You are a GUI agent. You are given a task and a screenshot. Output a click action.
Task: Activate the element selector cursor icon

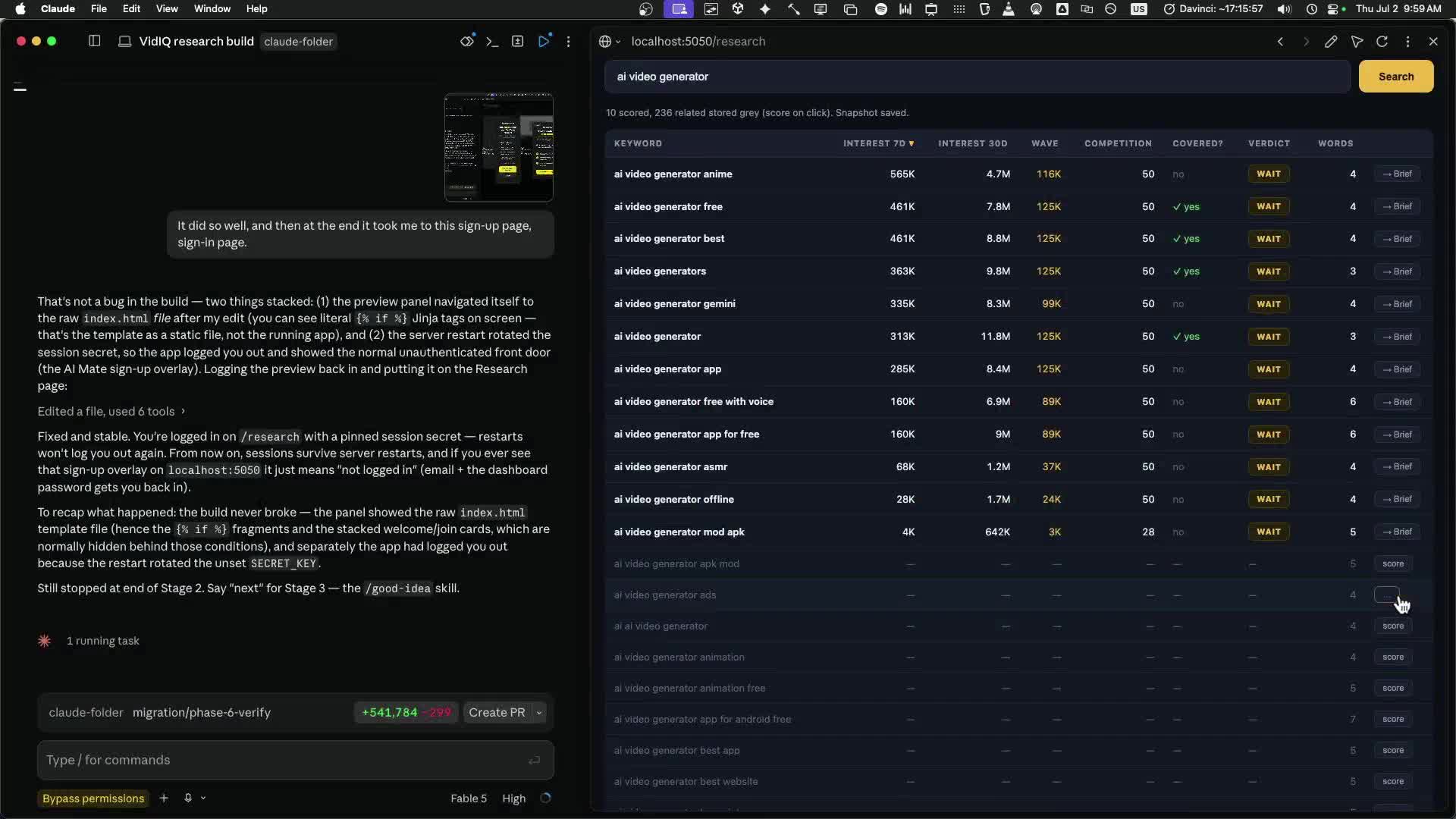1357,42
